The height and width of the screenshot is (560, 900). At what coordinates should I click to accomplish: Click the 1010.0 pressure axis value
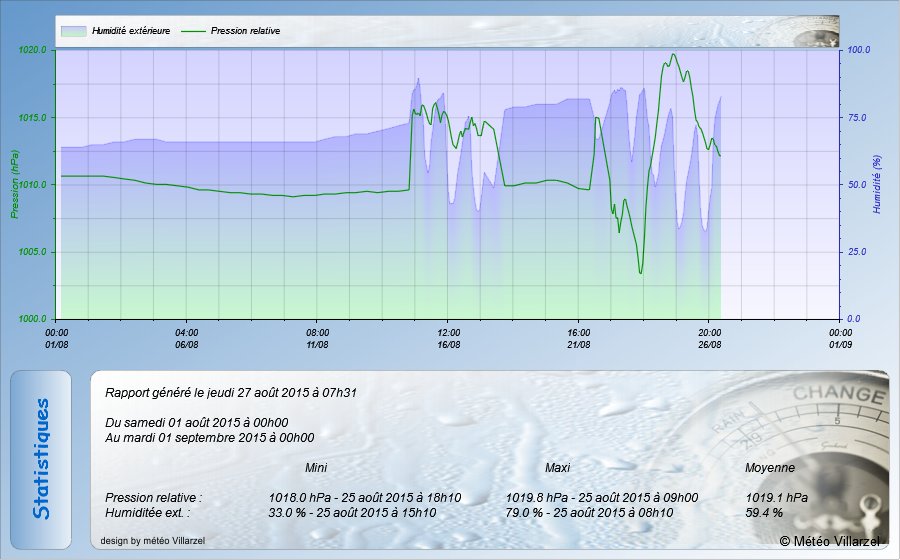32,185
